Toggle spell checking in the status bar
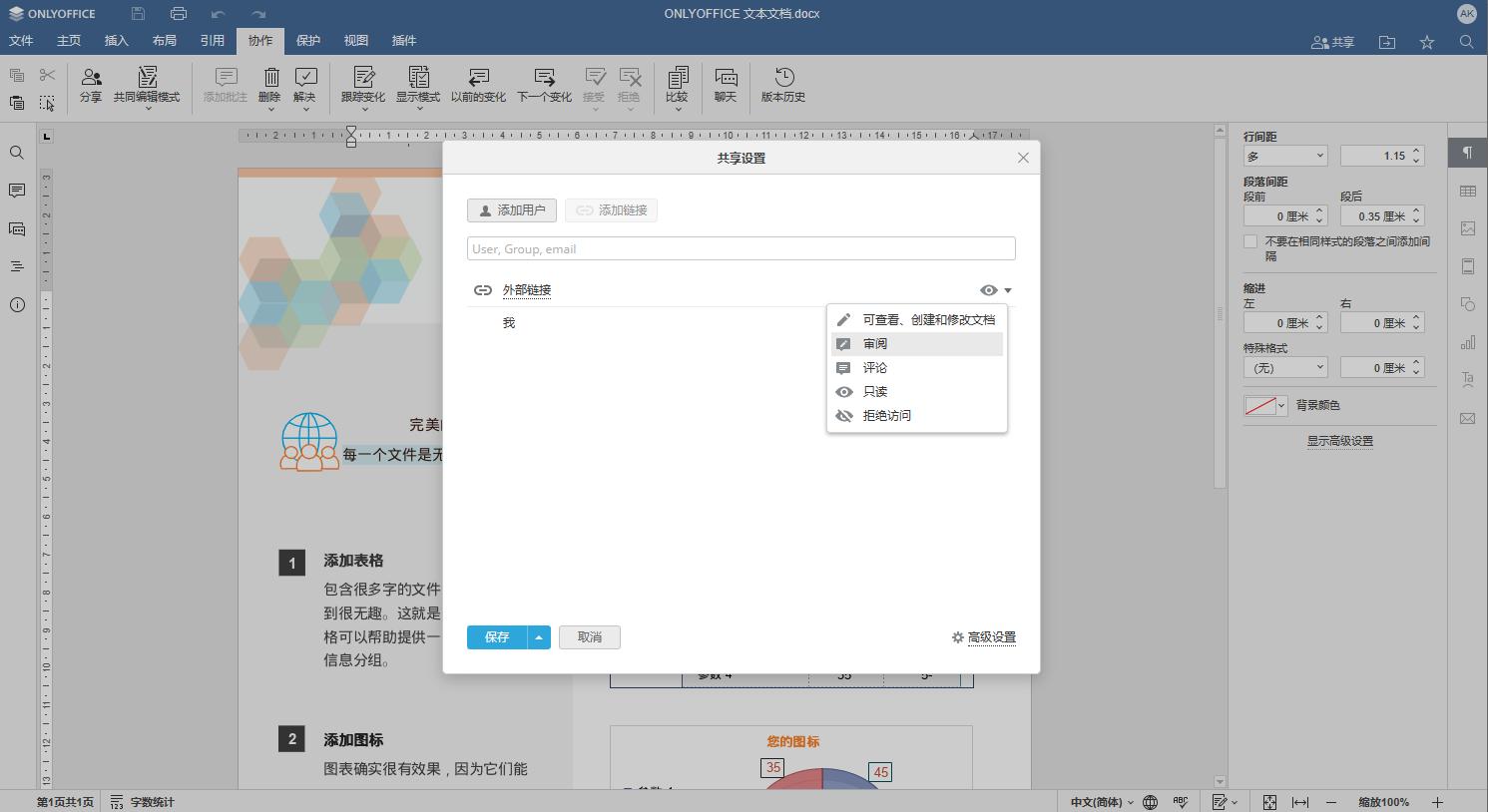Screen dimensions: 1488x812 (x=1181, y=801)
